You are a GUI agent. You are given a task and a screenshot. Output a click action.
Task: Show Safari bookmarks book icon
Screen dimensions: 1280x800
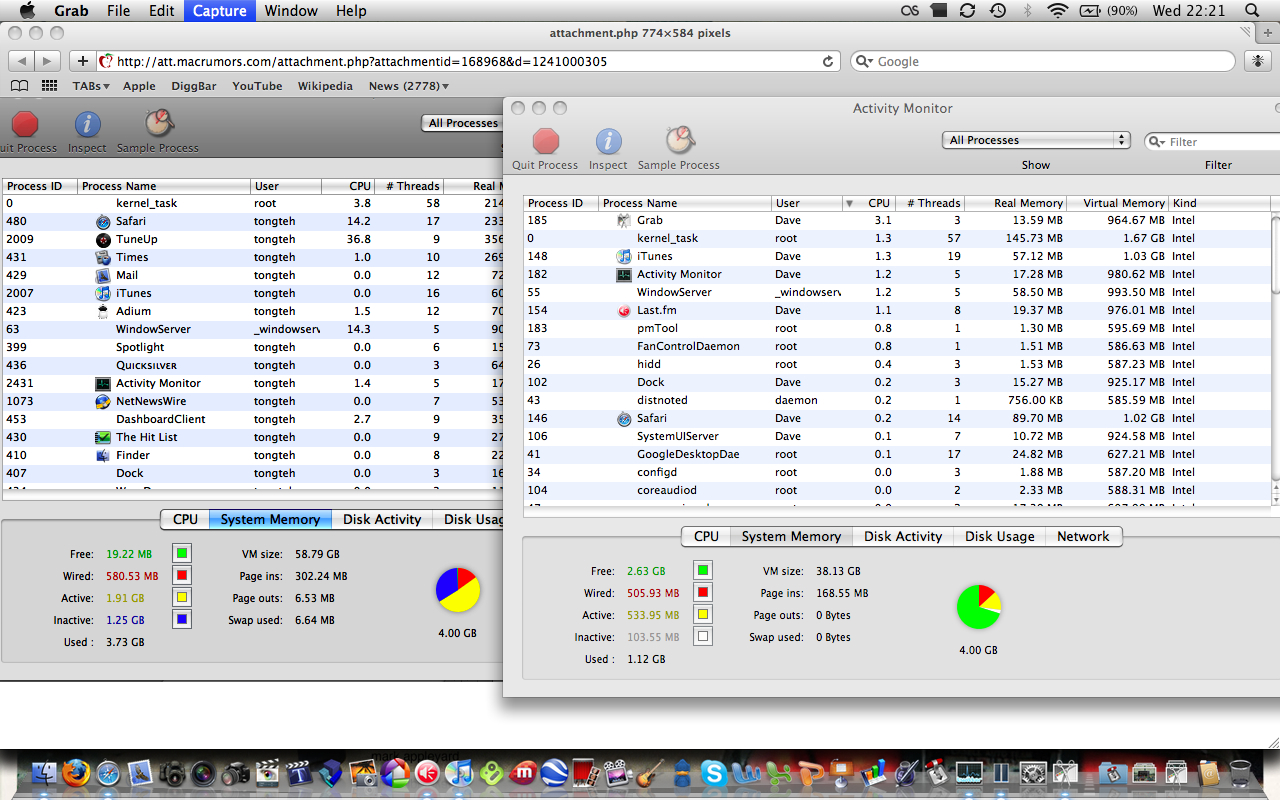(x=19, y=86)
